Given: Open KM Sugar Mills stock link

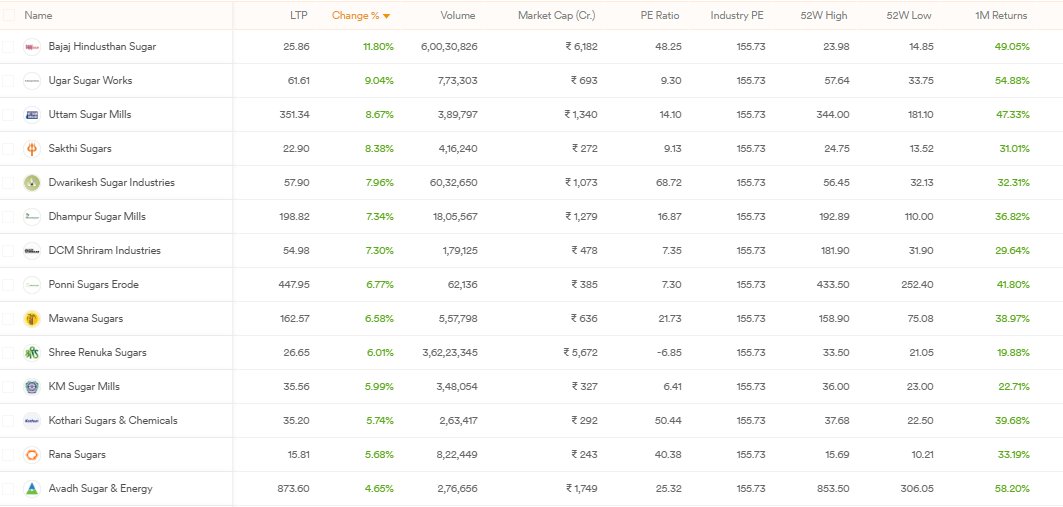Looking at the screenshot, I should pos(84,386).
